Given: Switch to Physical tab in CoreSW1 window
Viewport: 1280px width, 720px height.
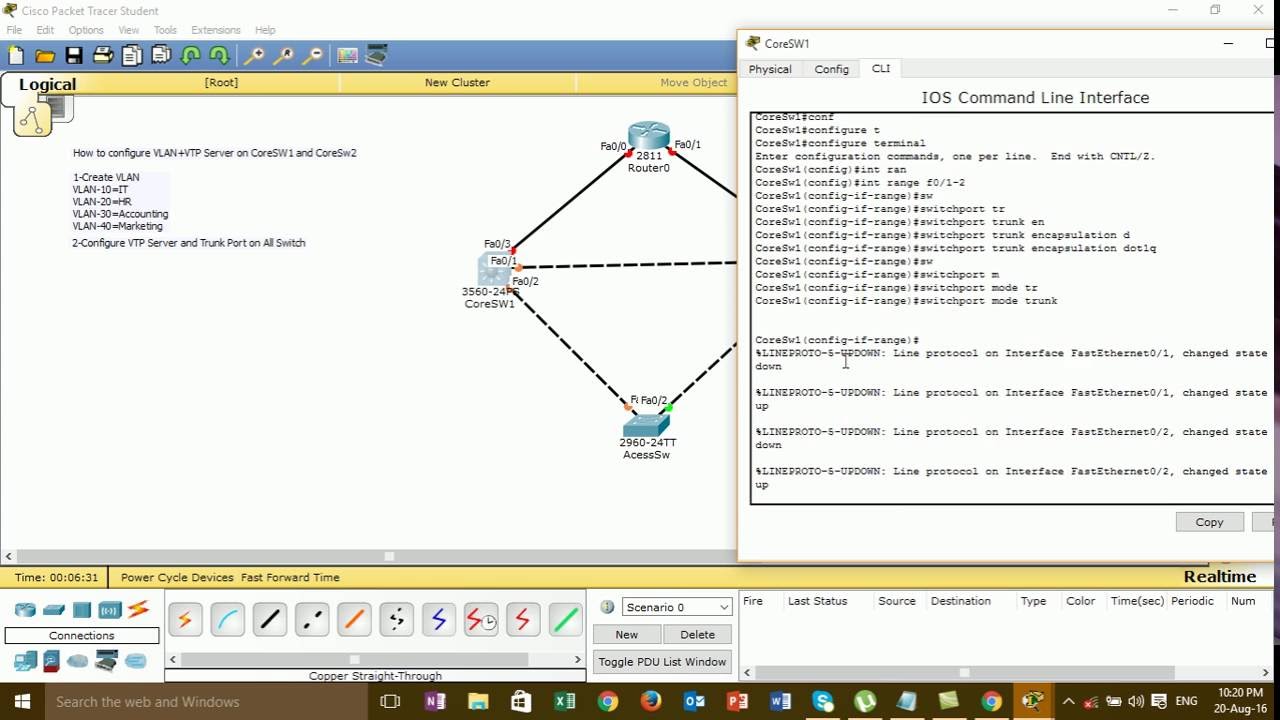Looking at the screenshot, I should coord(770,69).
